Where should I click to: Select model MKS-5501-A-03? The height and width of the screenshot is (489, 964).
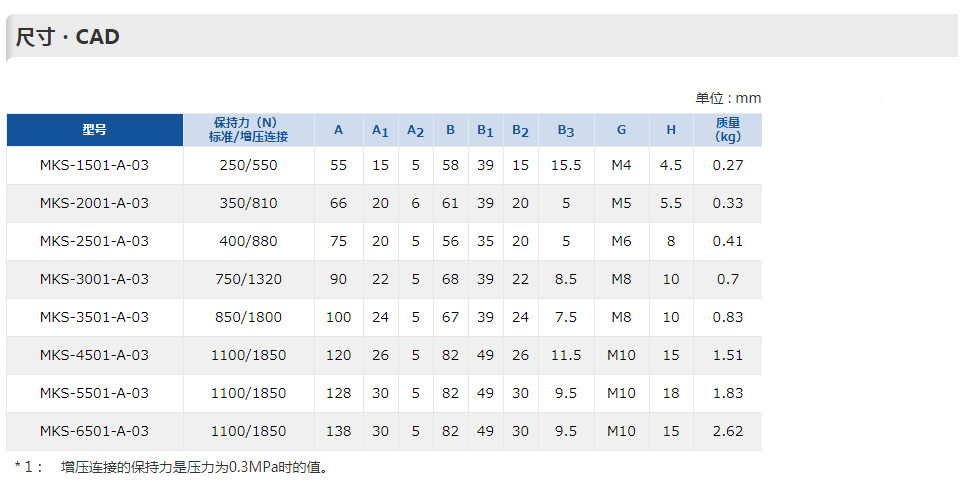[x=94, y=394]
